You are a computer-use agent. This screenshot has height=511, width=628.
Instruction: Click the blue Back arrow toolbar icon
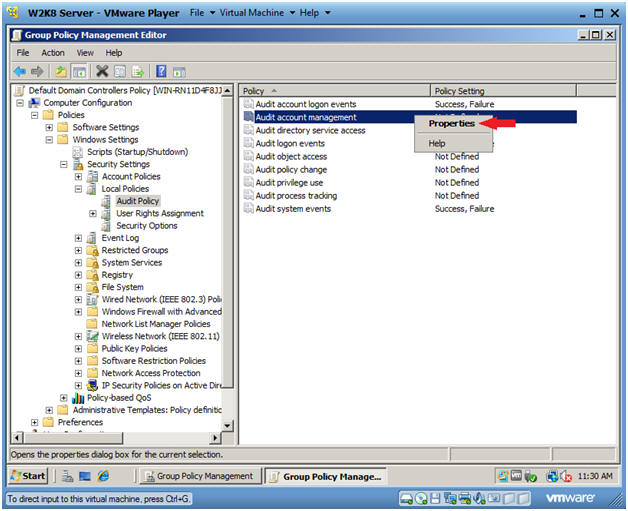point(20,72)
